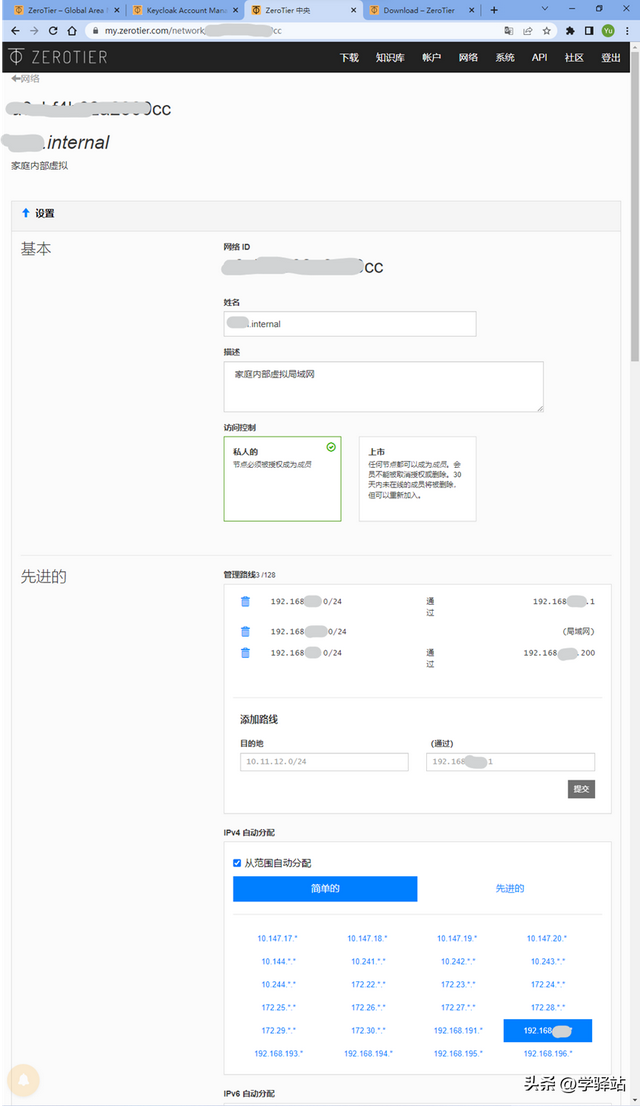The width and height of the screenshot is (640, 1106).
Task: Choose the 10.243.*.* range
Action: pos(548,961)
